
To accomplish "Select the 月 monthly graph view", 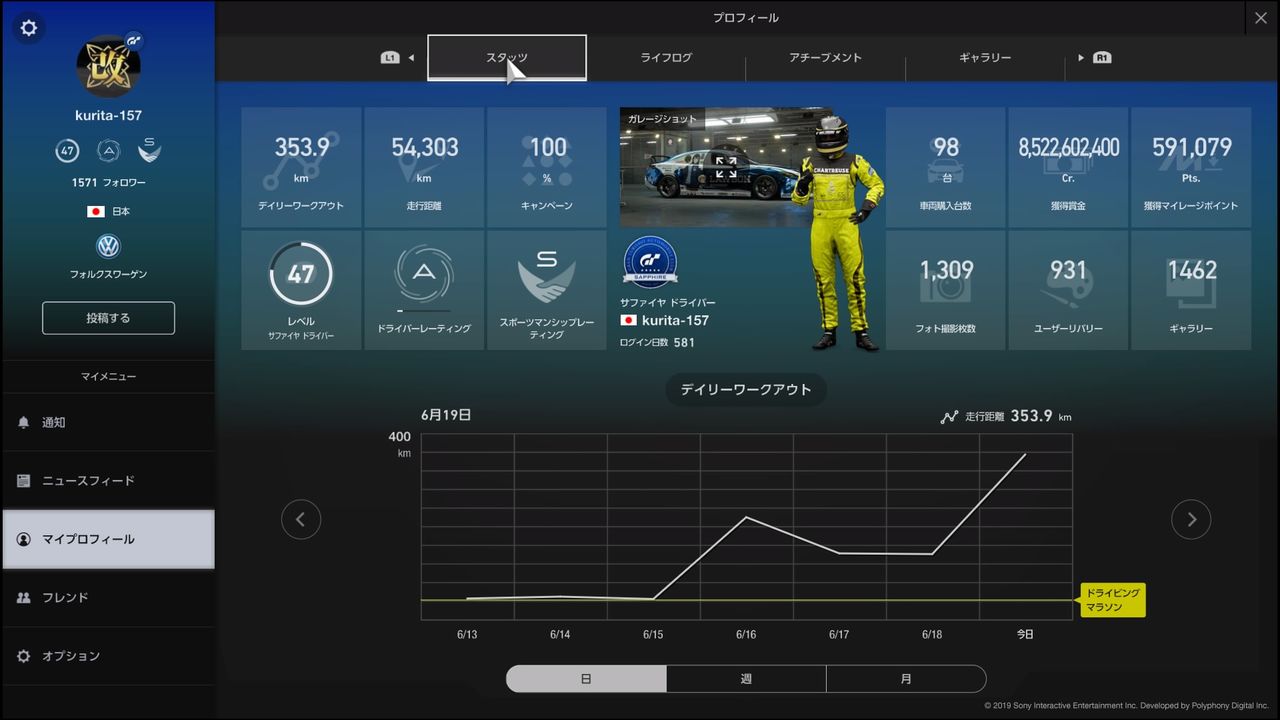I will point(906,679).
